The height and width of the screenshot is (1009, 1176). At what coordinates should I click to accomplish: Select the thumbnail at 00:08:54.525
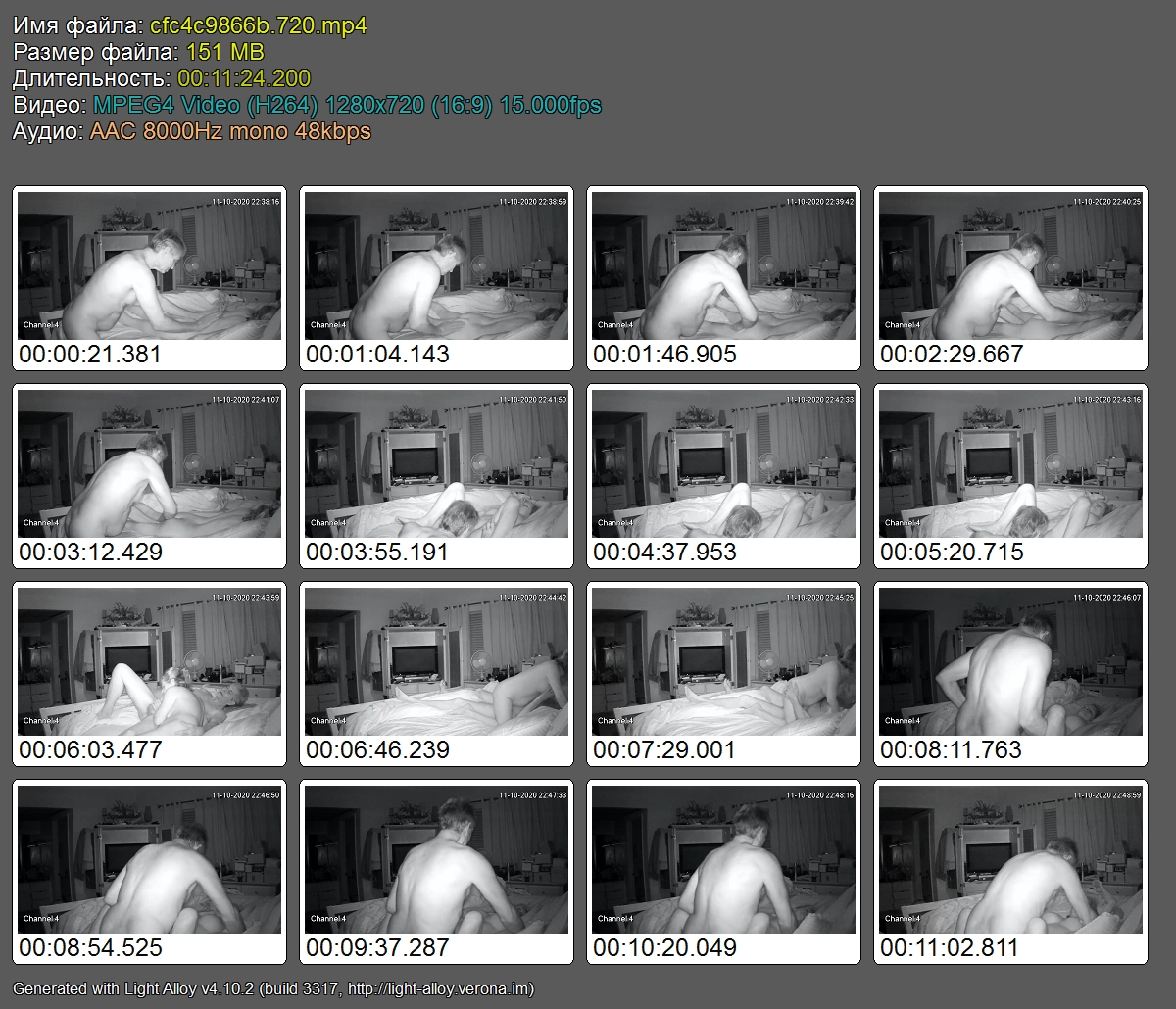[149, 859]
